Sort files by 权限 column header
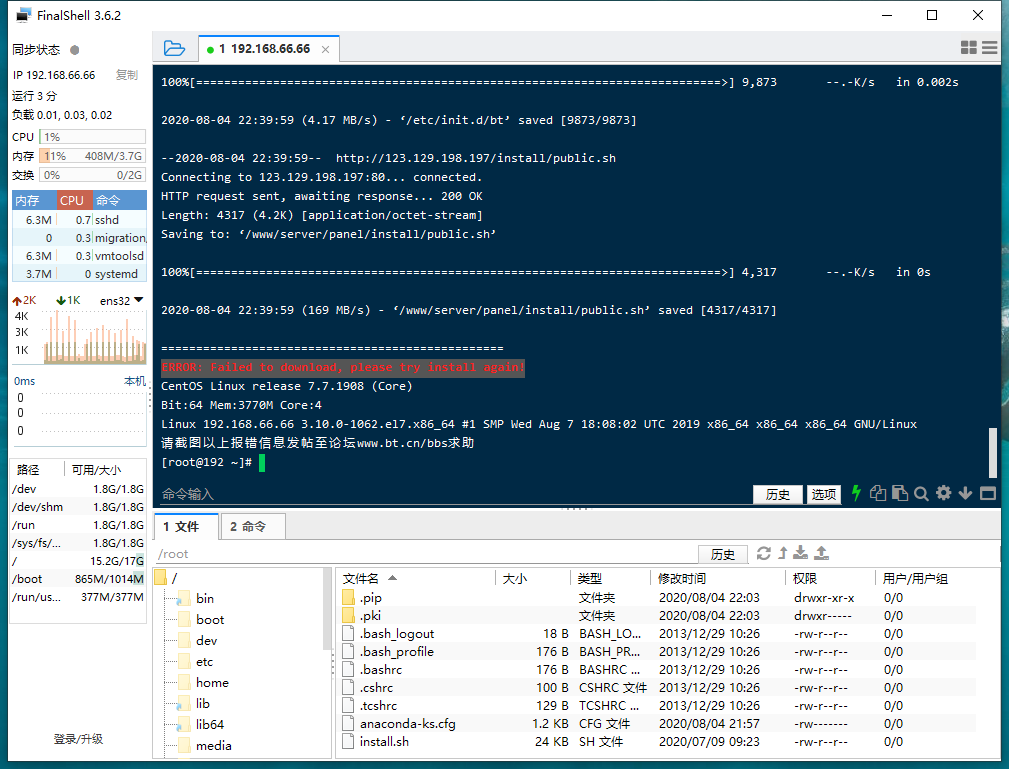This screenshot has height=769, width=1009. click(x=830, y=579)
